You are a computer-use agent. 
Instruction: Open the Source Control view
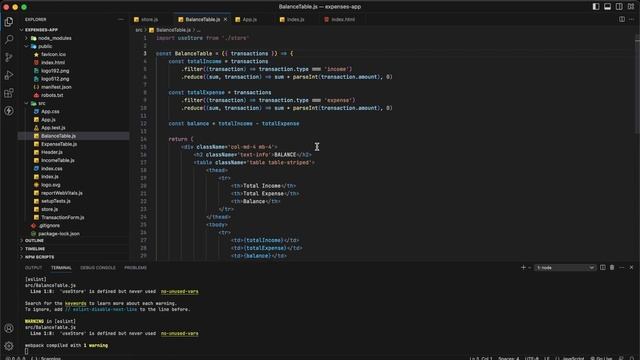click(9, 57)
